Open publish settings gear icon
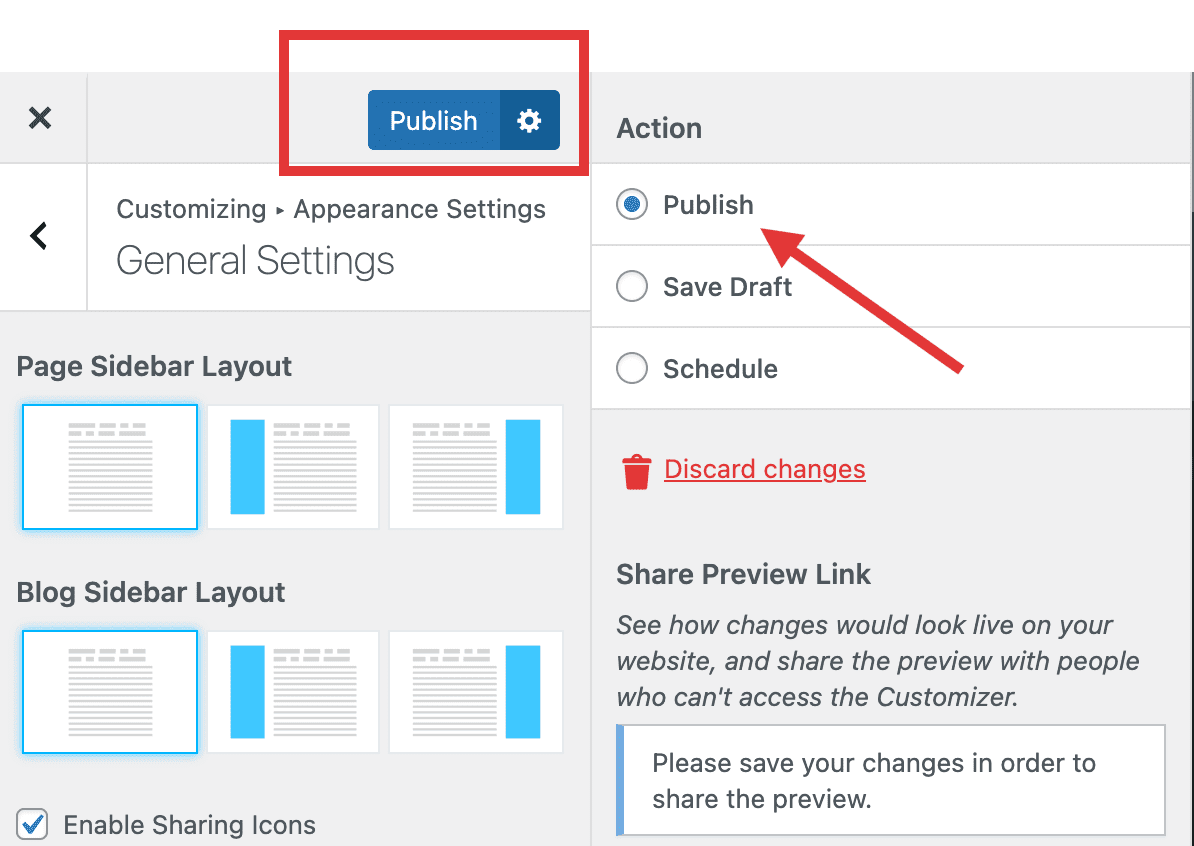Viewport: 1194px width, 846px height. click(529, 120)
